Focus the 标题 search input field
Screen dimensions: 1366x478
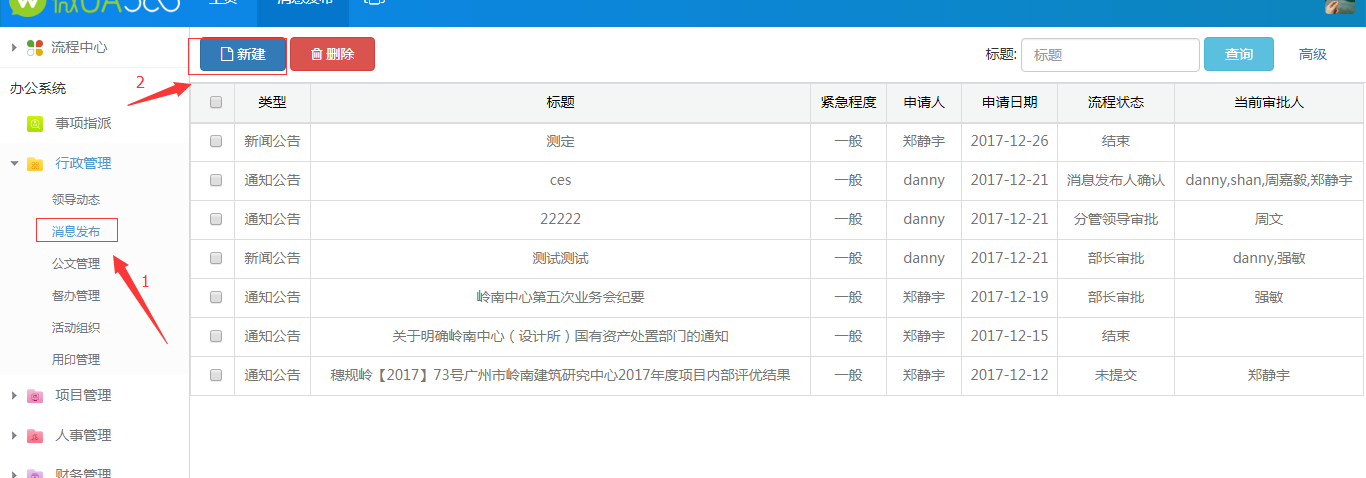pos(1109,55)
